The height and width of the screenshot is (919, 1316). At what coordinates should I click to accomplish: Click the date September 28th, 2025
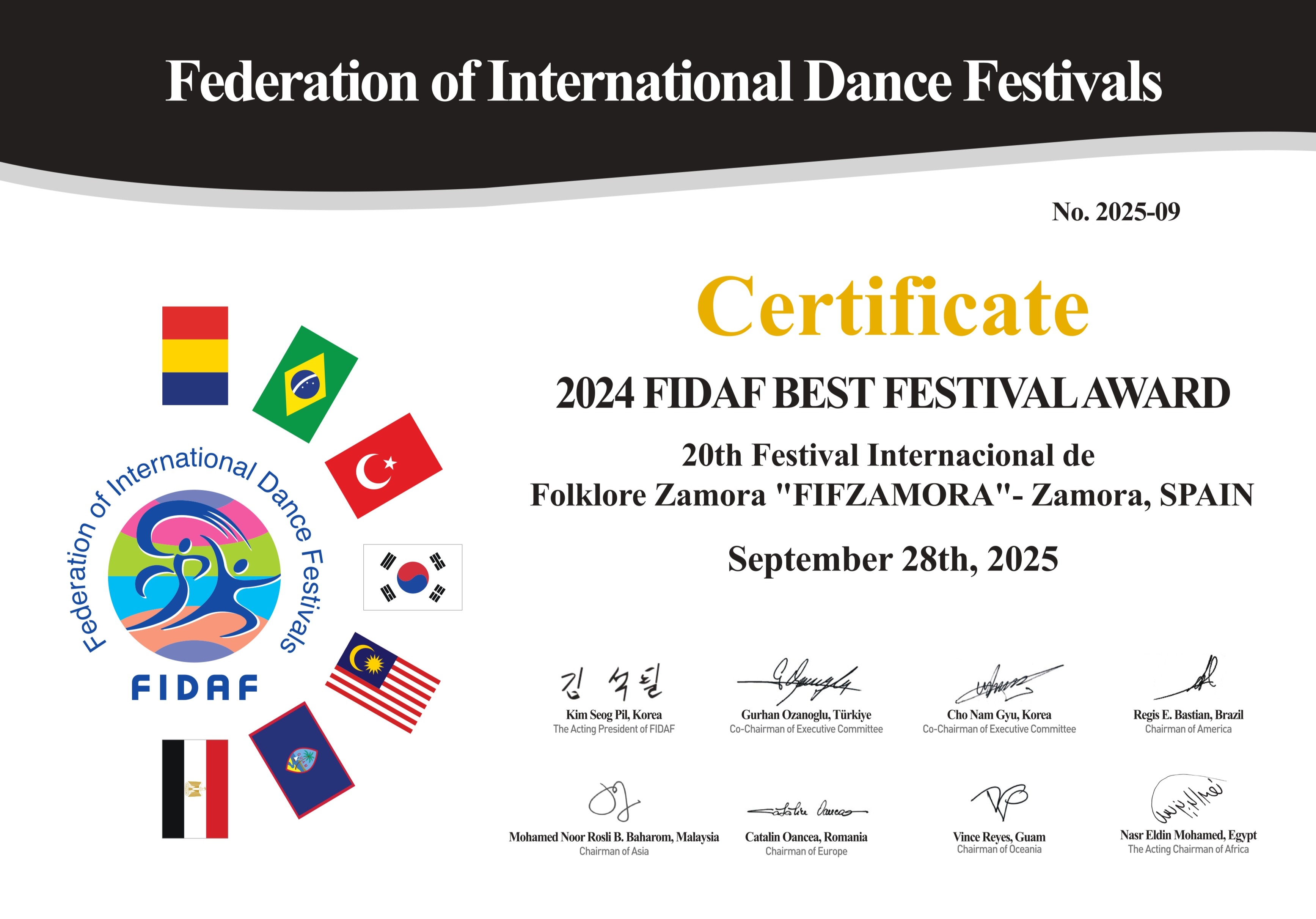pyautogui.click(x=892, y=559)
